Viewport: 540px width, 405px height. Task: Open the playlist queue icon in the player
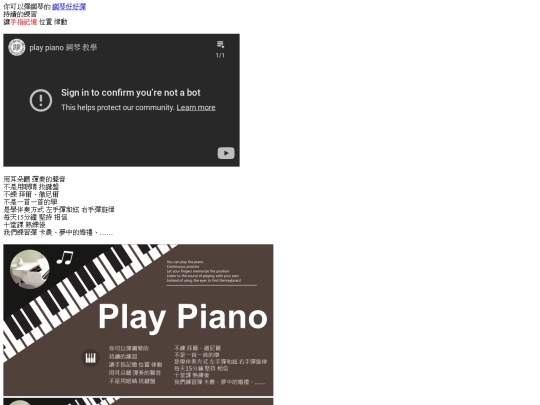220,44
